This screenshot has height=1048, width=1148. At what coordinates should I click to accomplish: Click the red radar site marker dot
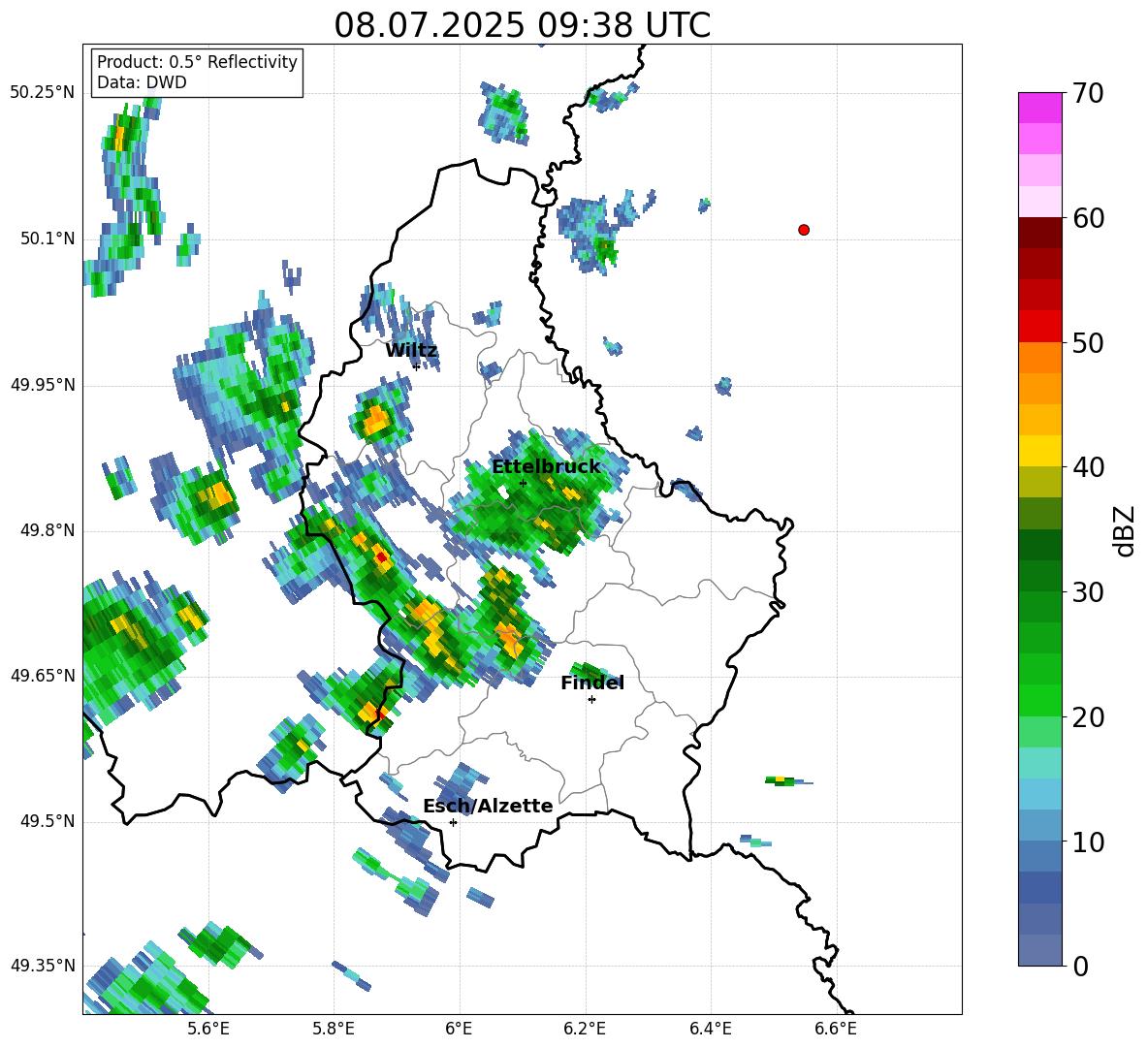[x=803, y=230]
